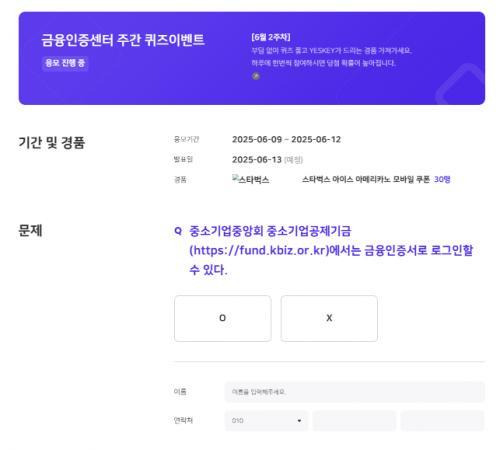Click the 기간 및 경품 section heading

click(52, 143)
